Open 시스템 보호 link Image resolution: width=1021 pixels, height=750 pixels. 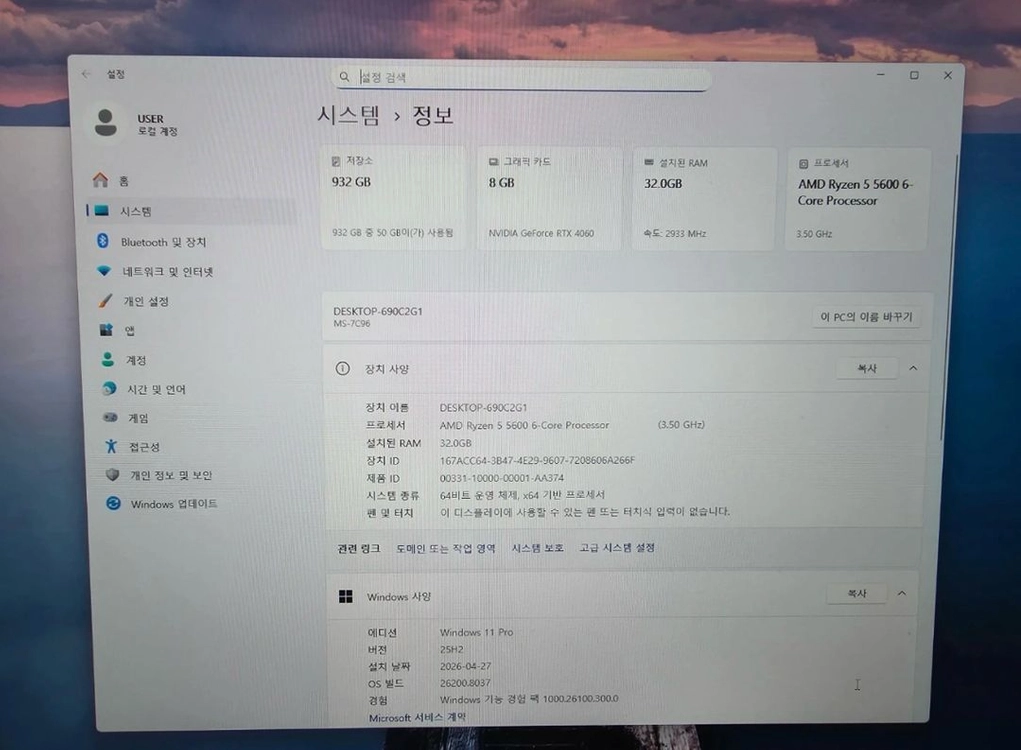537,548
